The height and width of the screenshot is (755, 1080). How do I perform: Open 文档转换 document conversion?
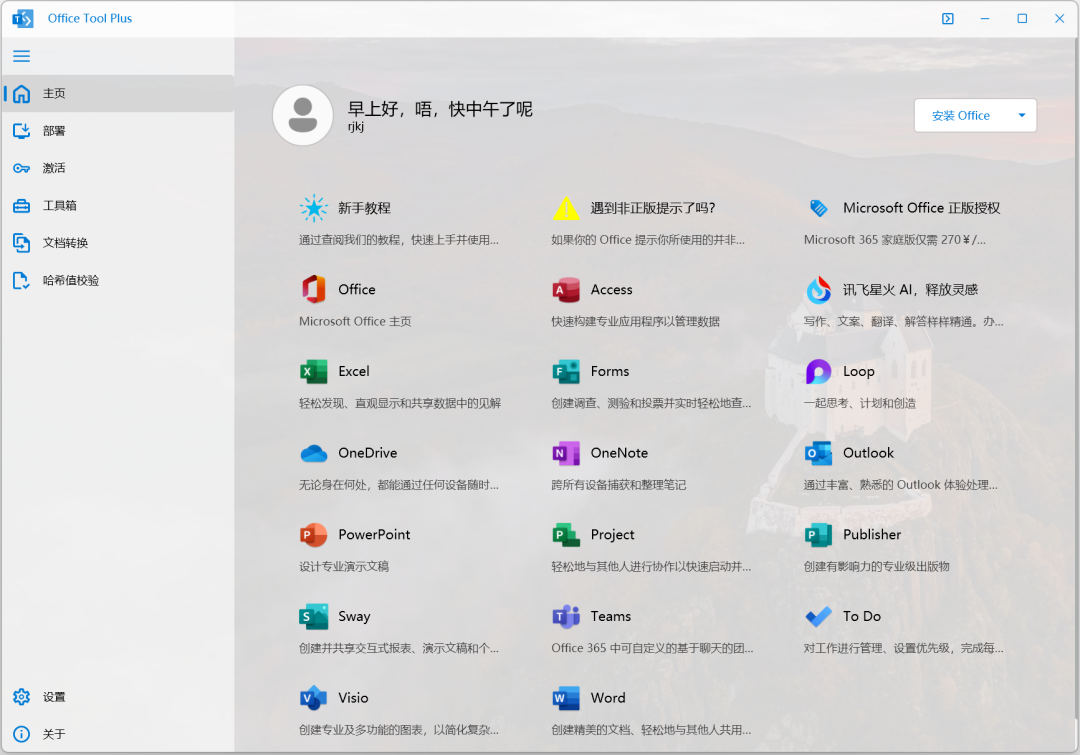tap(118, 242)
